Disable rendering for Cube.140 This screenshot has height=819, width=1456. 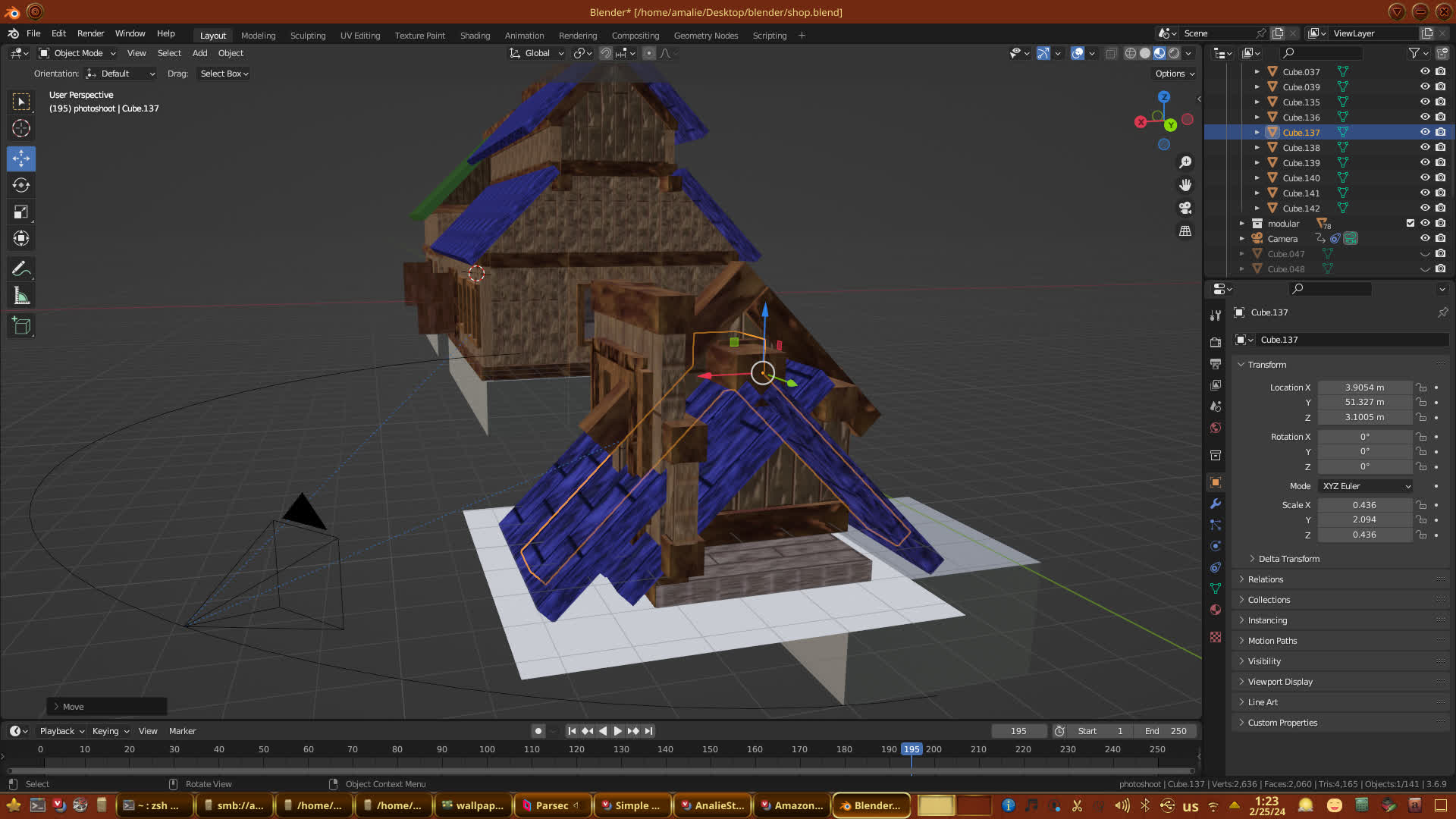(x=1441, y=177)
